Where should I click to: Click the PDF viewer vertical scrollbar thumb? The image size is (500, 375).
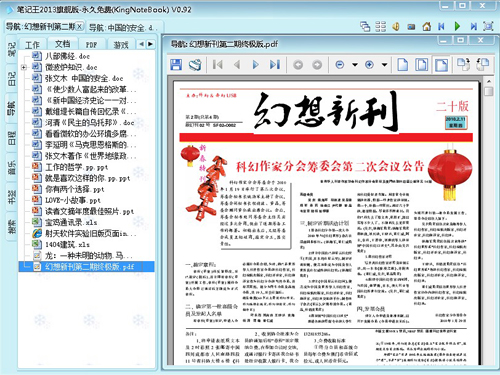tap(489, 92)
